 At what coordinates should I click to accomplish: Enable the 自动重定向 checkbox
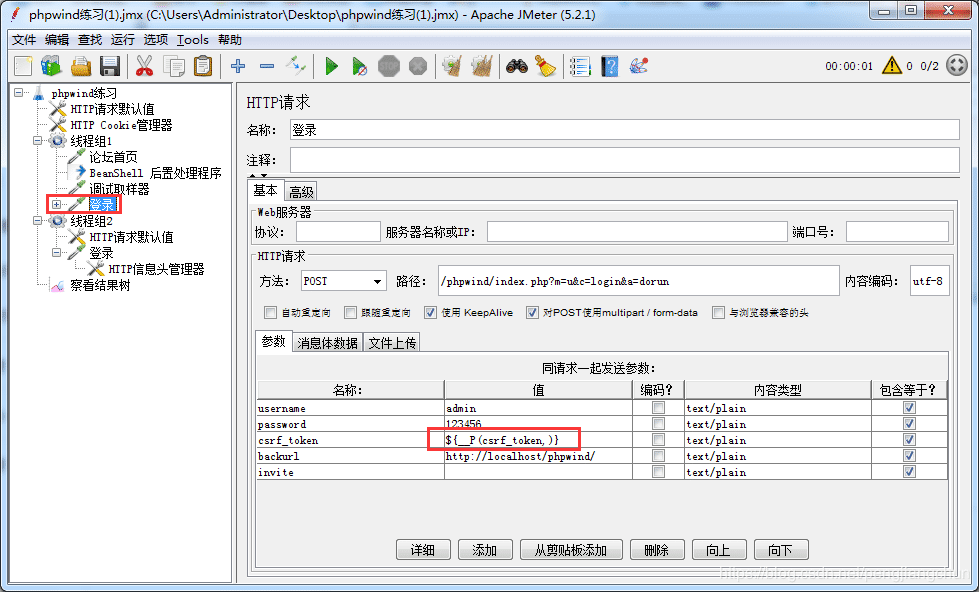point(270,313)
